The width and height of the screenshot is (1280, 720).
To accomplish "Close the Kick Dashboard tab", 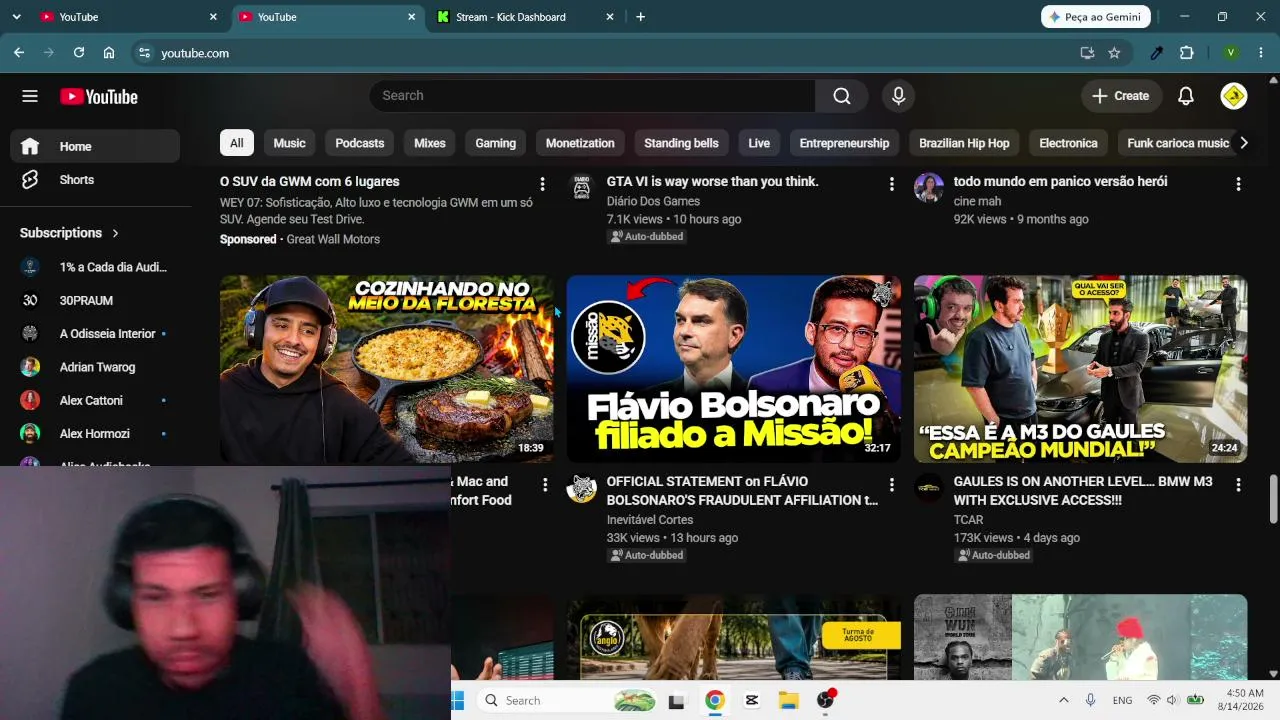I will (610, 17).
